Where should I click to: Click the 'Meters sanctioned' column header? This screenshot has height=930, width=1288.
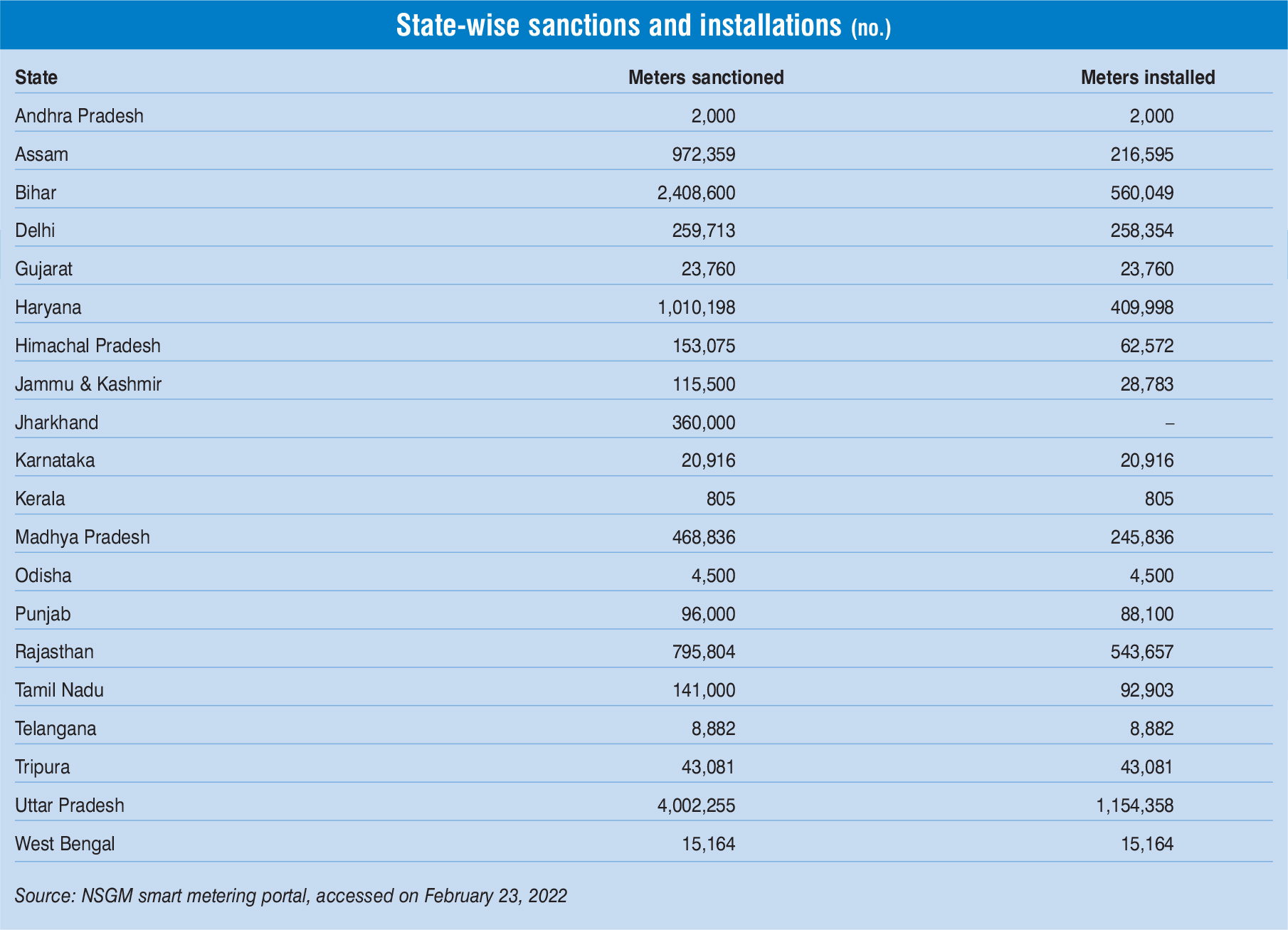click(705, 78)
